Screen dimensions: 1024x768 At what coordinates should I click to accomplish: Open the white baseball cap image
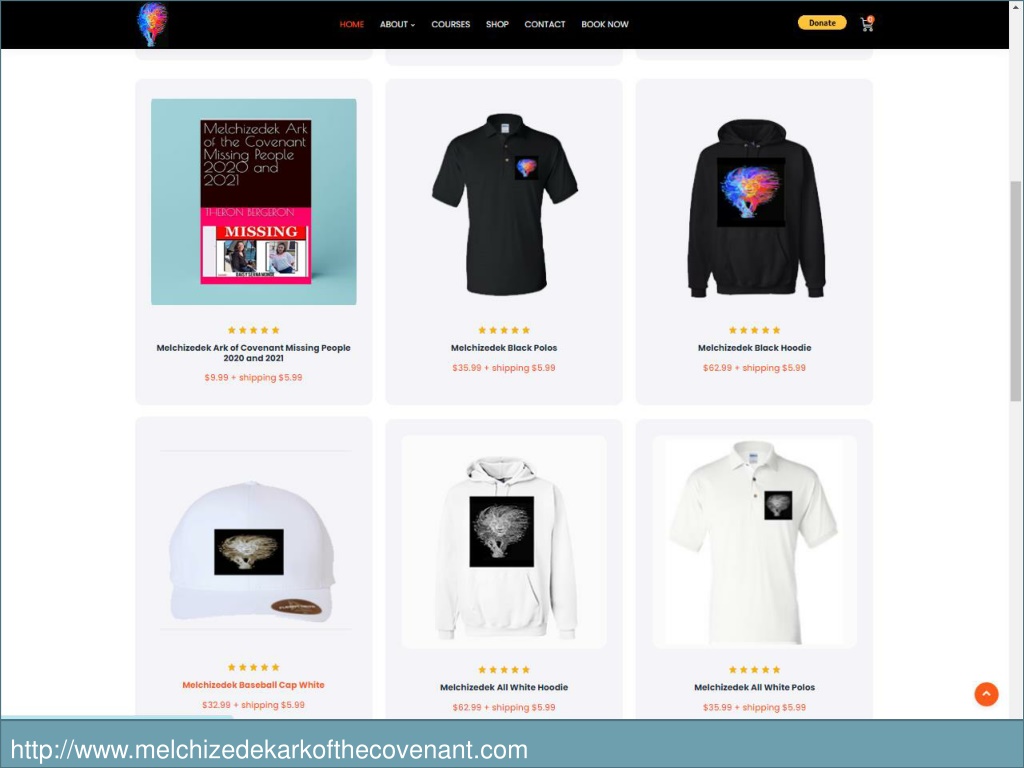tap(253, 552)
